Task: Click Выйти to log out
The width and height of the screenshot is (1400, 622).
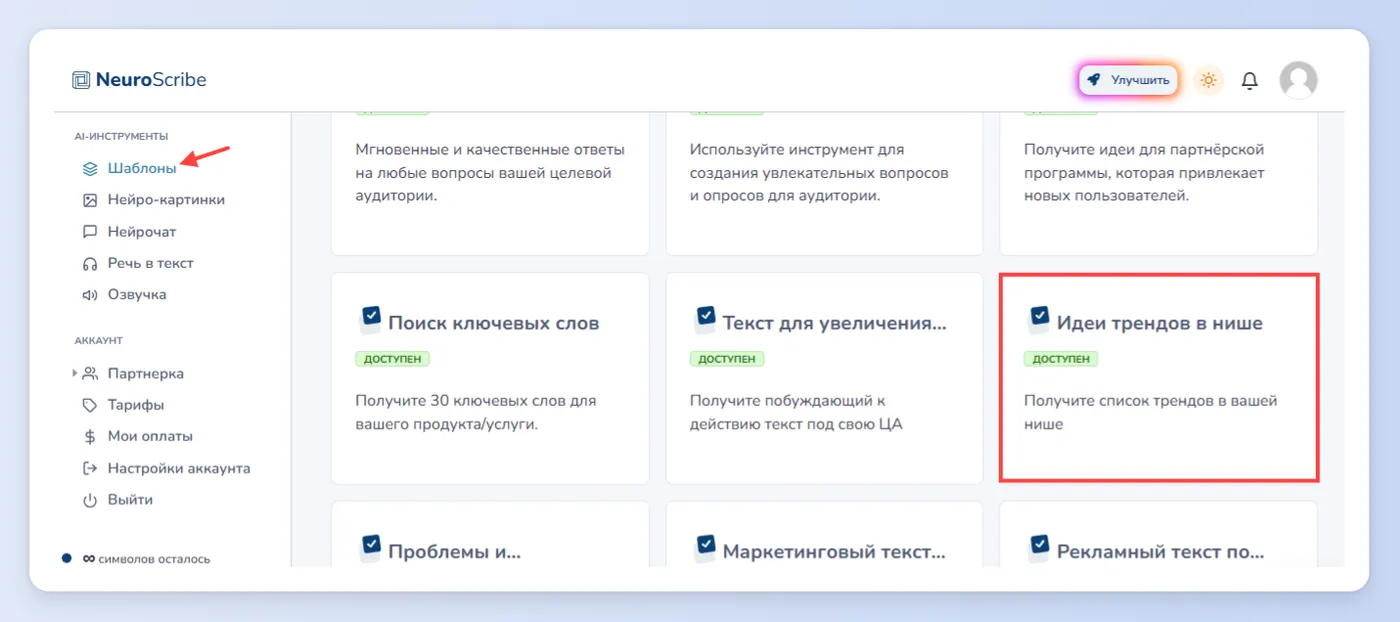Action: click(131, 500)
